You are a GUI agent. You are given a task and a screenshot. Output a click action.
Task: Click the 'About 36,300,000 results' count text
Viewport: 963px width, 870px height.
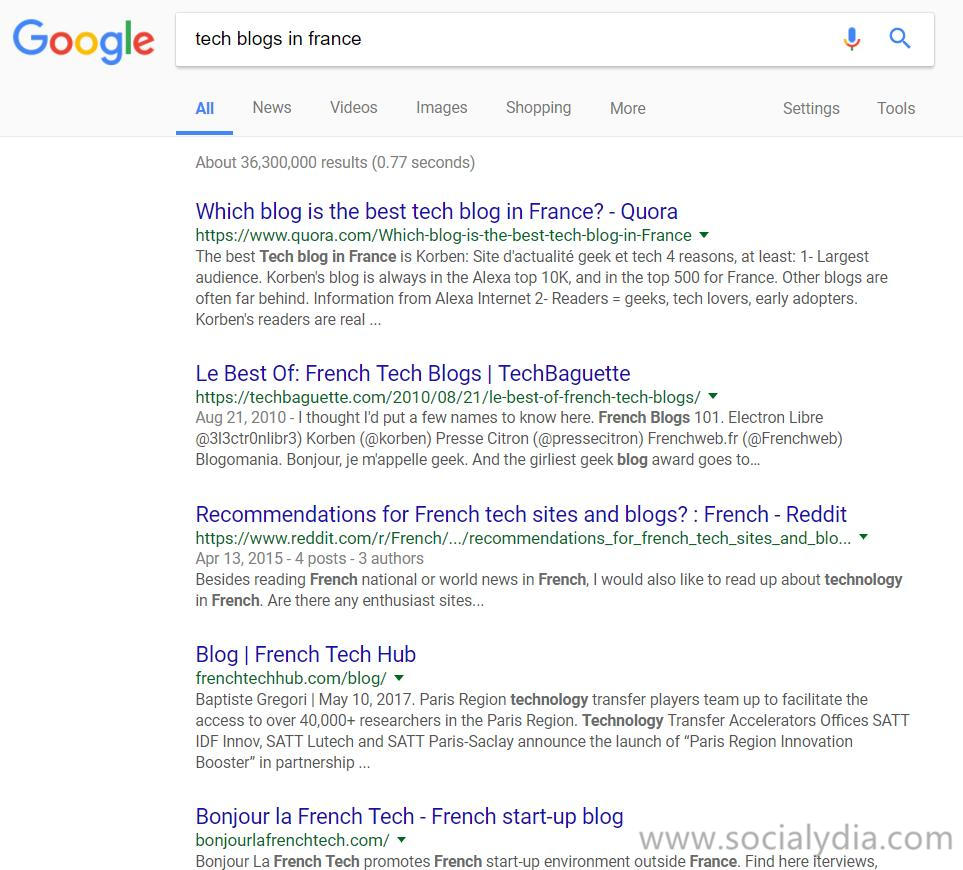335,163
